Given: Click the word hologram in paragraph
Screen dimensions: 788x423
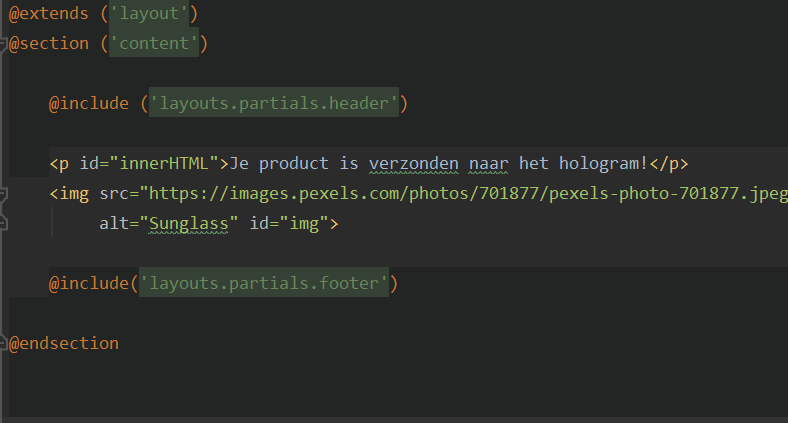Looking at the screenshot, I should coord(598,164).
